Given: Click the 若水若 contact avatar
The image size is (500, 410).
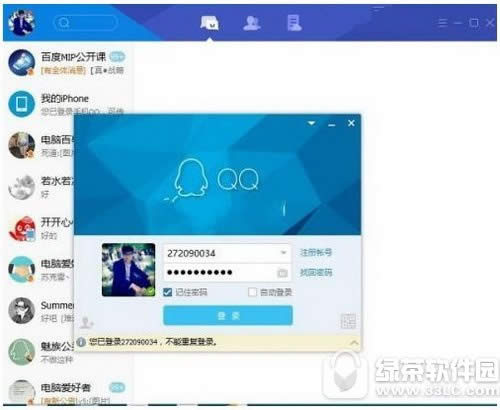Looking at the screenshot, I should coord(22,187).
